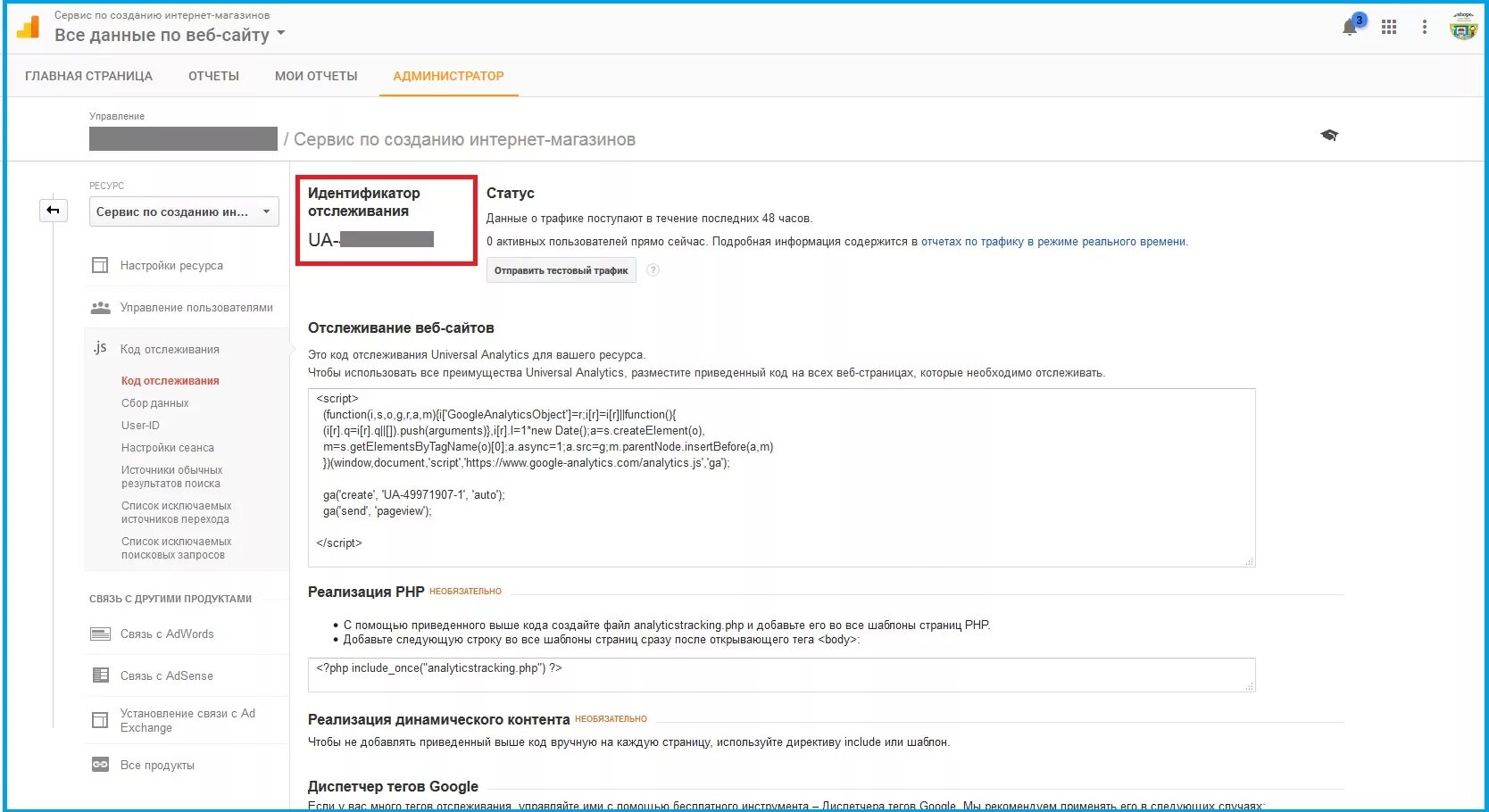This screenshot has width=1489, height=812.
Task: Open Управление пользователями in sidebar
Action: point(196,308)
